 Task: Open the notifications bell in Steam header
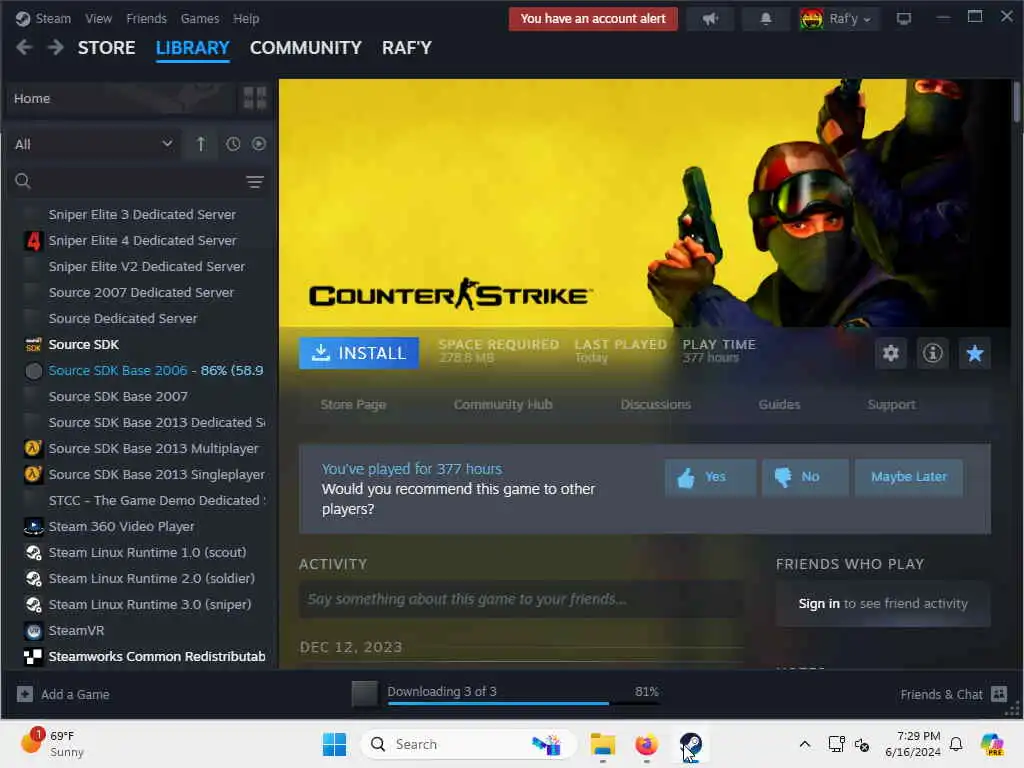(765, 19)
